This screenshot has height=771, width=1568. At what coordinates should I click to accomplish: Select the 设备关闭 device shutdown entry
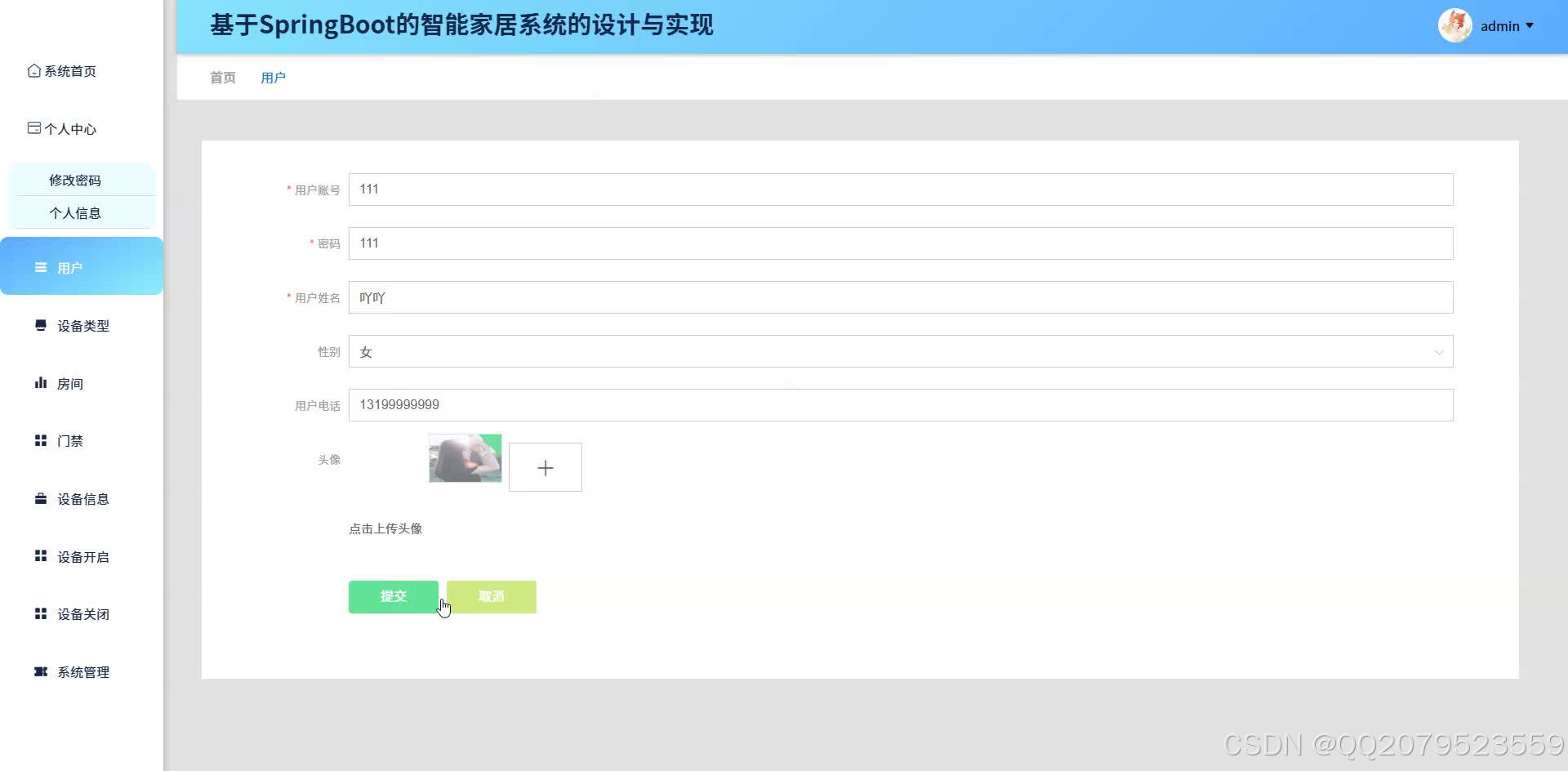[82, 613]
